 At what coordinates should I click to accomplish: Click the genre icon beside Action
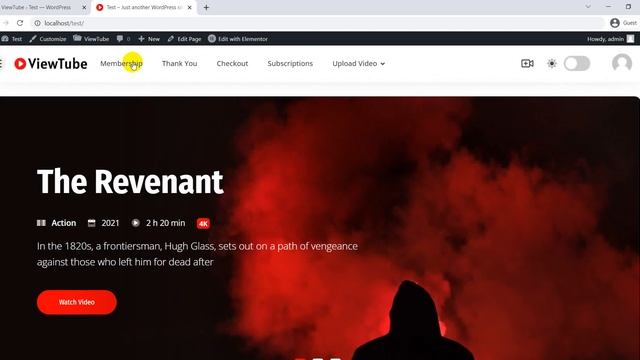tap(41, 223)
